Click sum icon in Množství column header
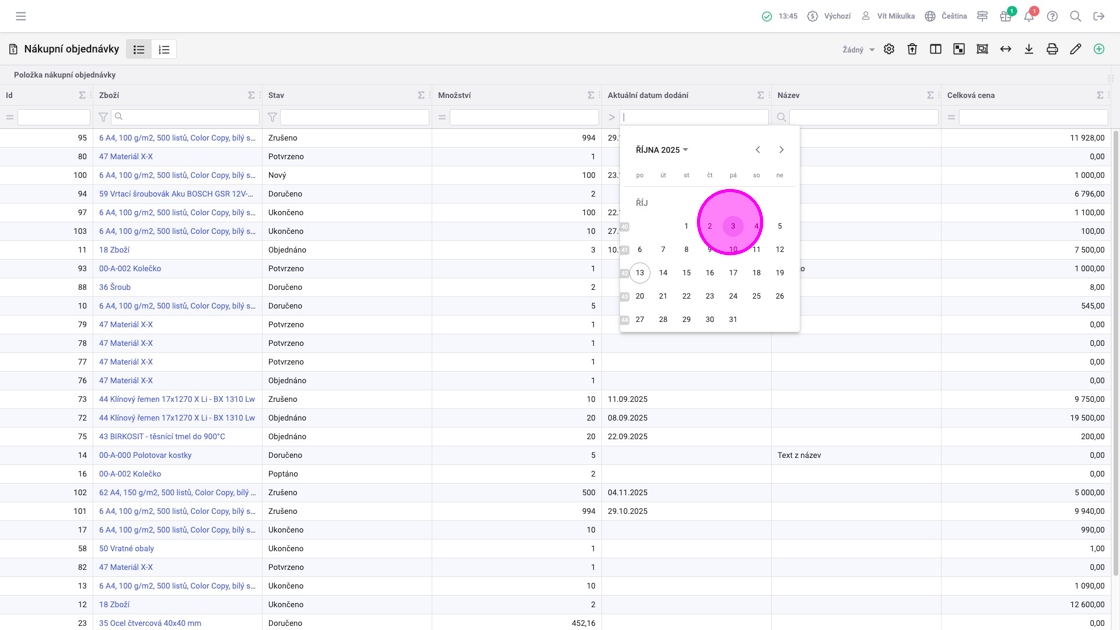Viewport: 1120px width, 630px height. coord(591,95)
